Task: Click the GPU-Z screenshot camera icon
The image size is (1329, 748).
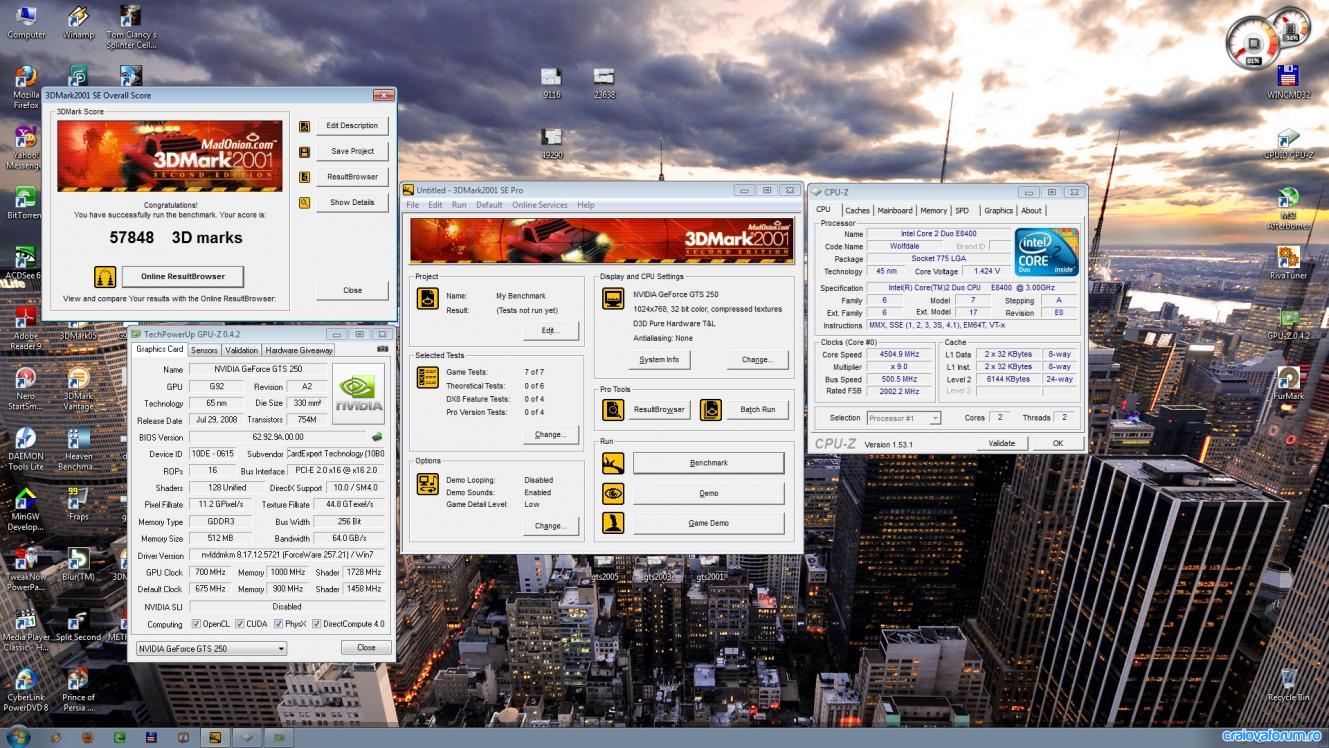Action: point(382,349)
